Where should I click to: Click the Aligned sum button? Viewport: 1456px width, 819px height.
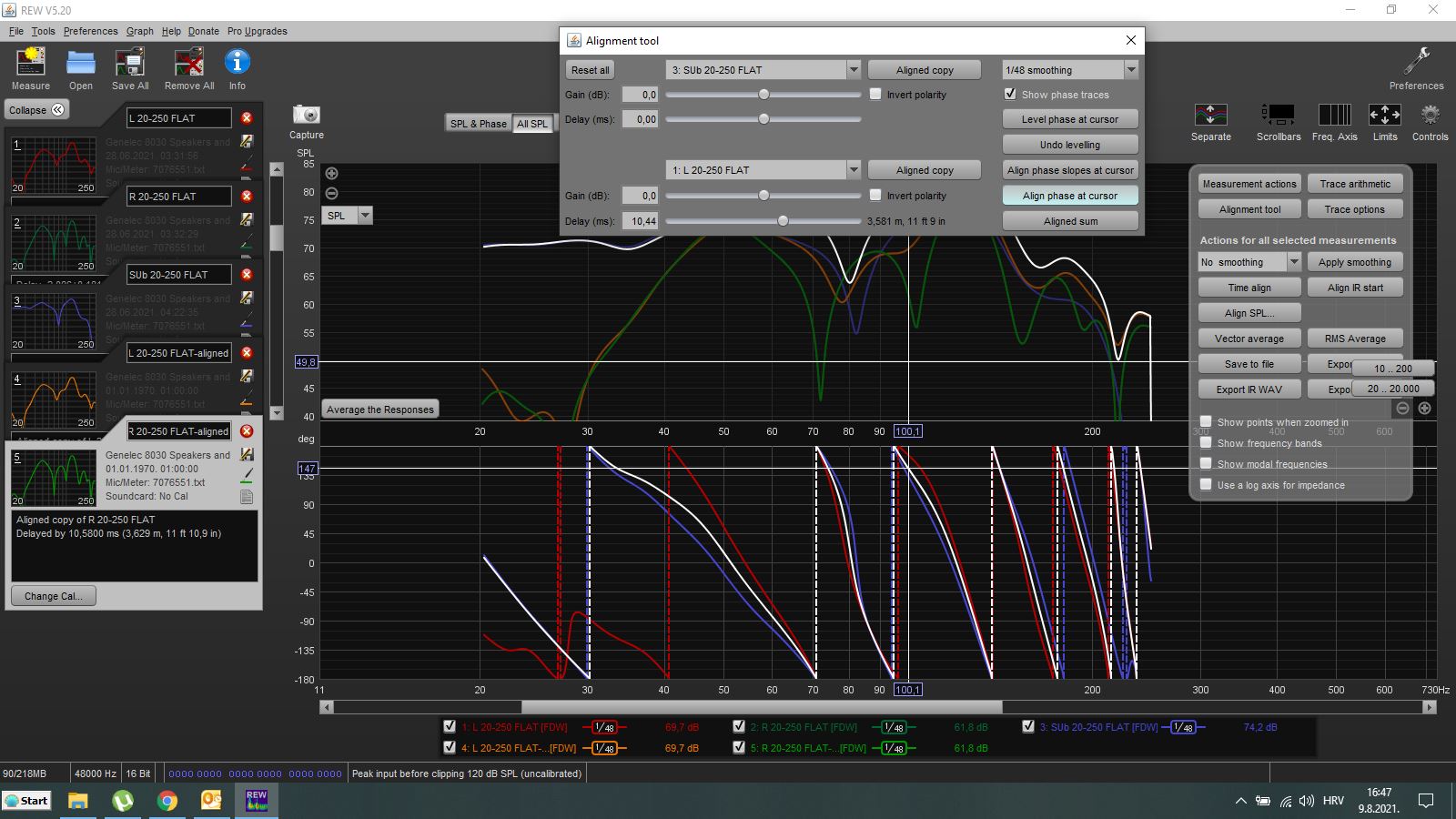coord(1070,221)
